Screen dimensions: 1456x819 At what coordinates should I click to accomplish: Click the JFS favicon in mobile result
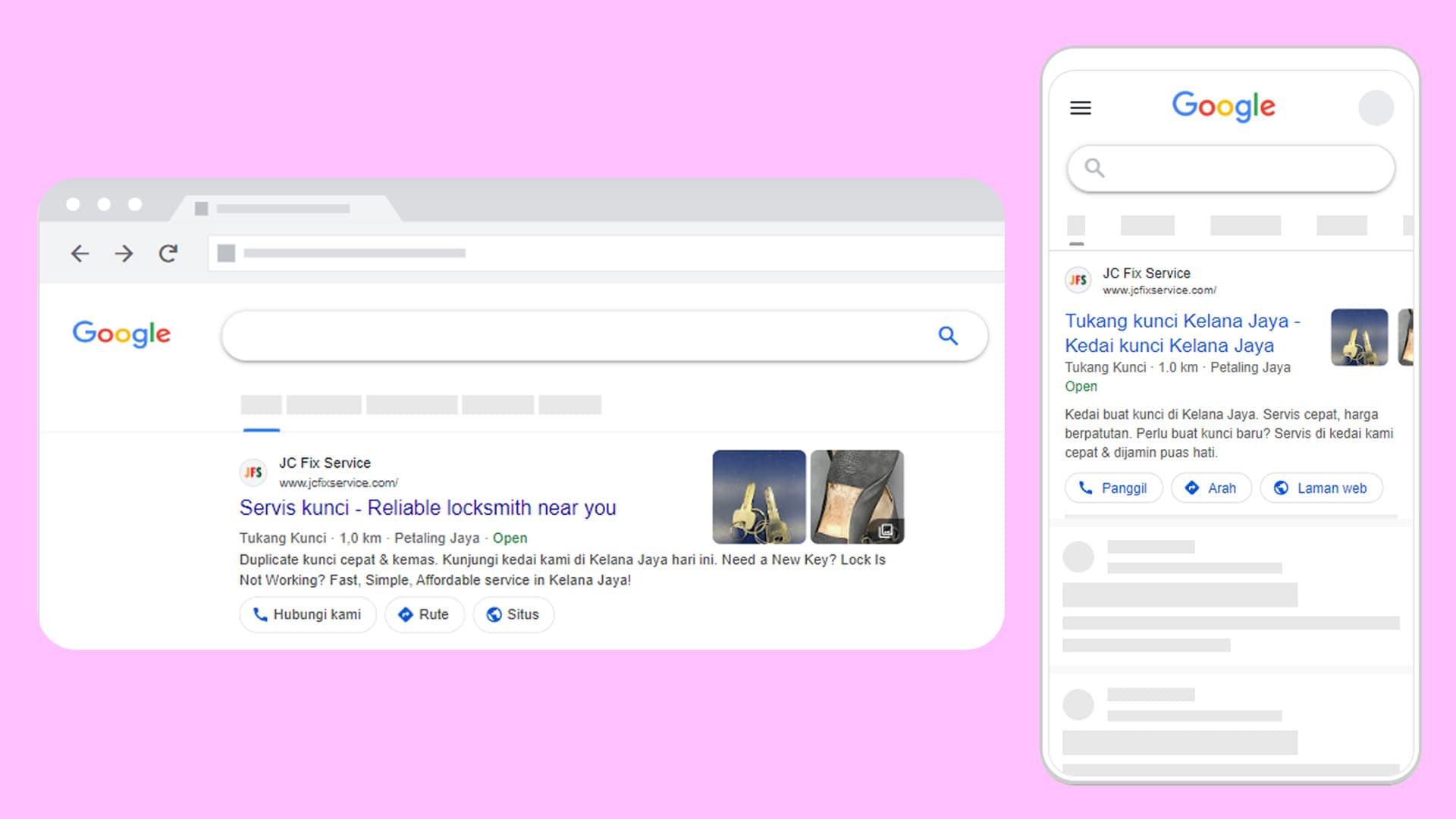[x=1078, y=280]
